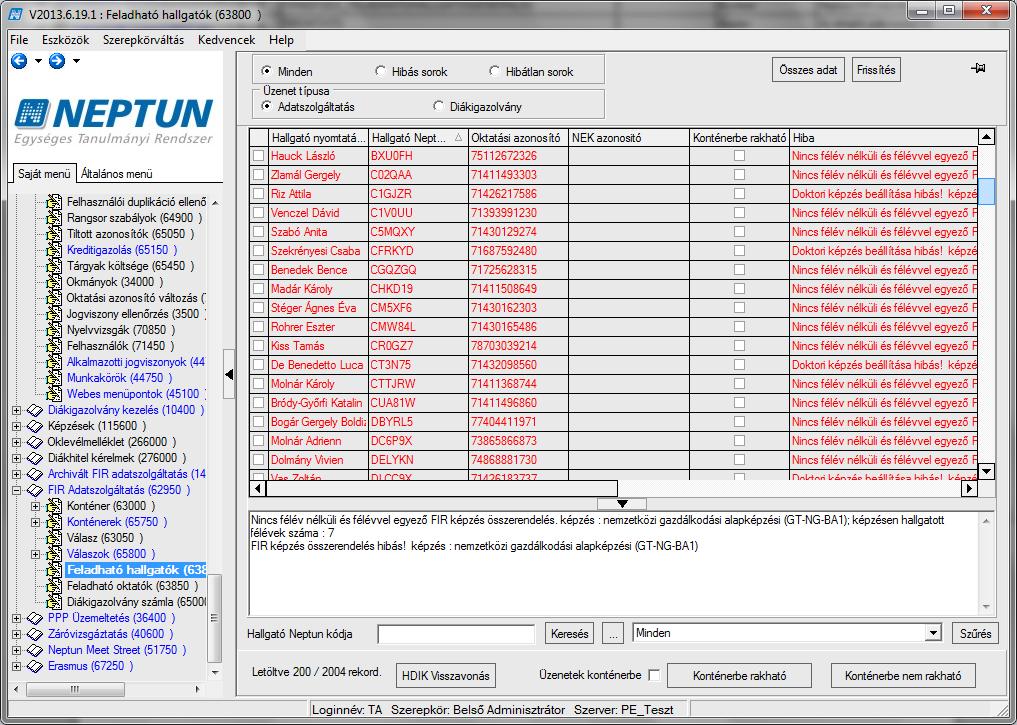Enable the Üzenetek konténerbe checkbox
This screenshot has width=1017, height=725.
point(654,675)
